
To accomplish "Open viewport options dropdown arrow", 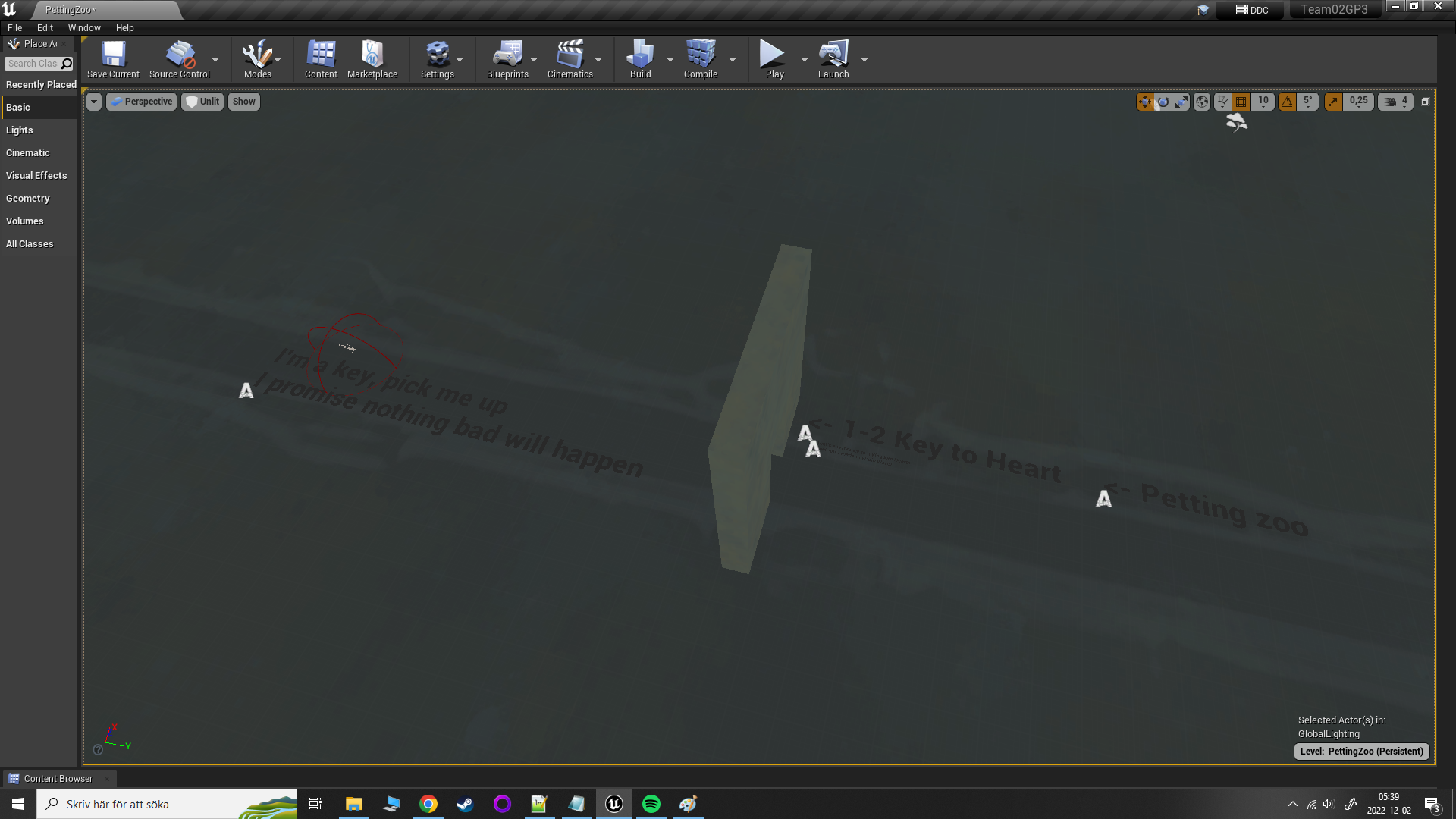I will pos(94,102).
